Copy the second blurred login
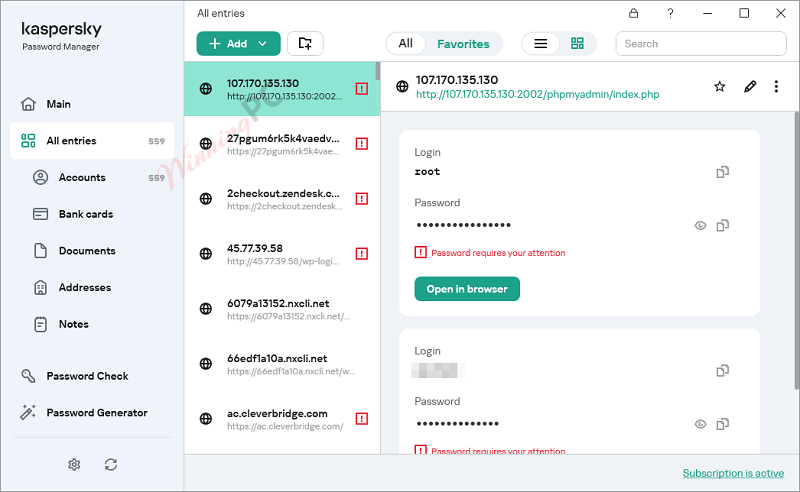 coord(722,371)
